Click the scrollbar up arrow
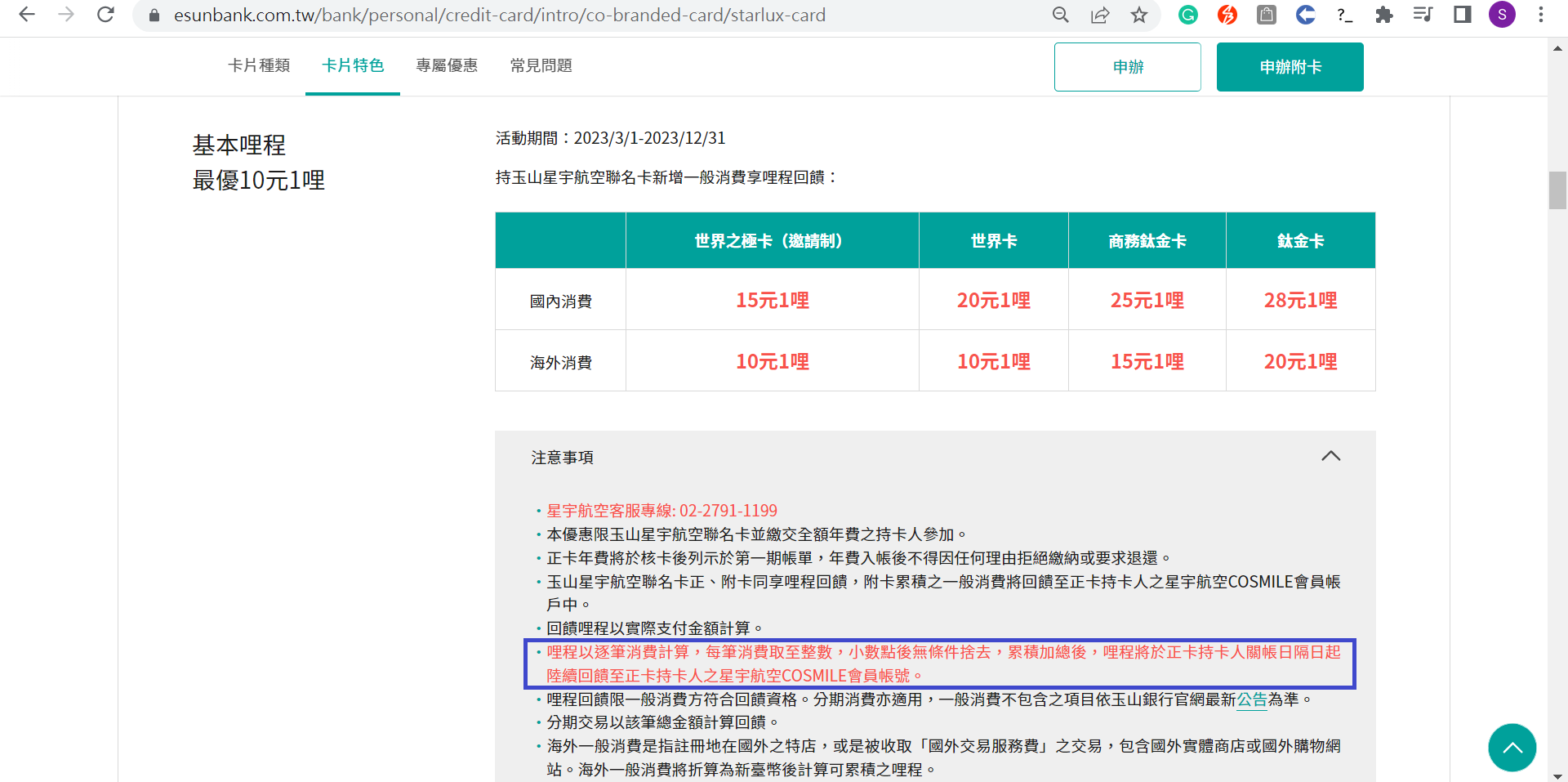This screenshot has height=782, width=1568. click(1557, 48)
